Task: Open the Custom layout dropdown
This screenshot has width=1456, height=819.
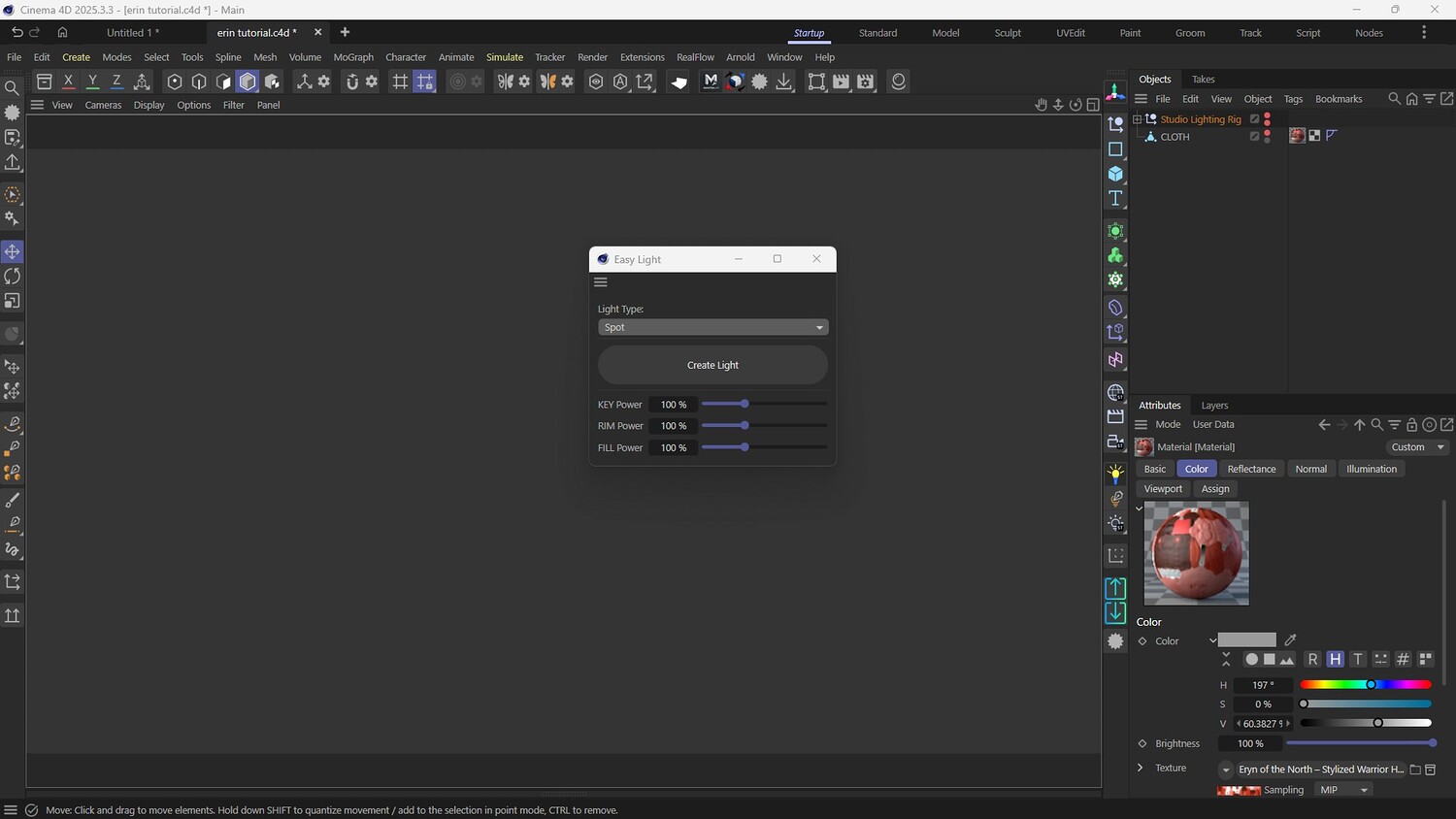Action: click(1417, 447)
